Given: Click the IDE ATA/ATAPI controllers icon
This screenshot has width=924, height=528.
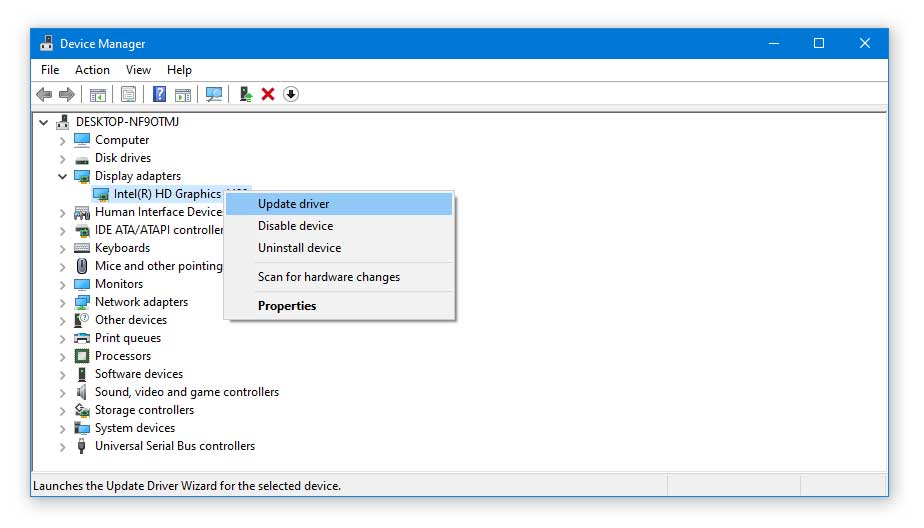Looking at the screenshot, I should (x=82, y=230).
